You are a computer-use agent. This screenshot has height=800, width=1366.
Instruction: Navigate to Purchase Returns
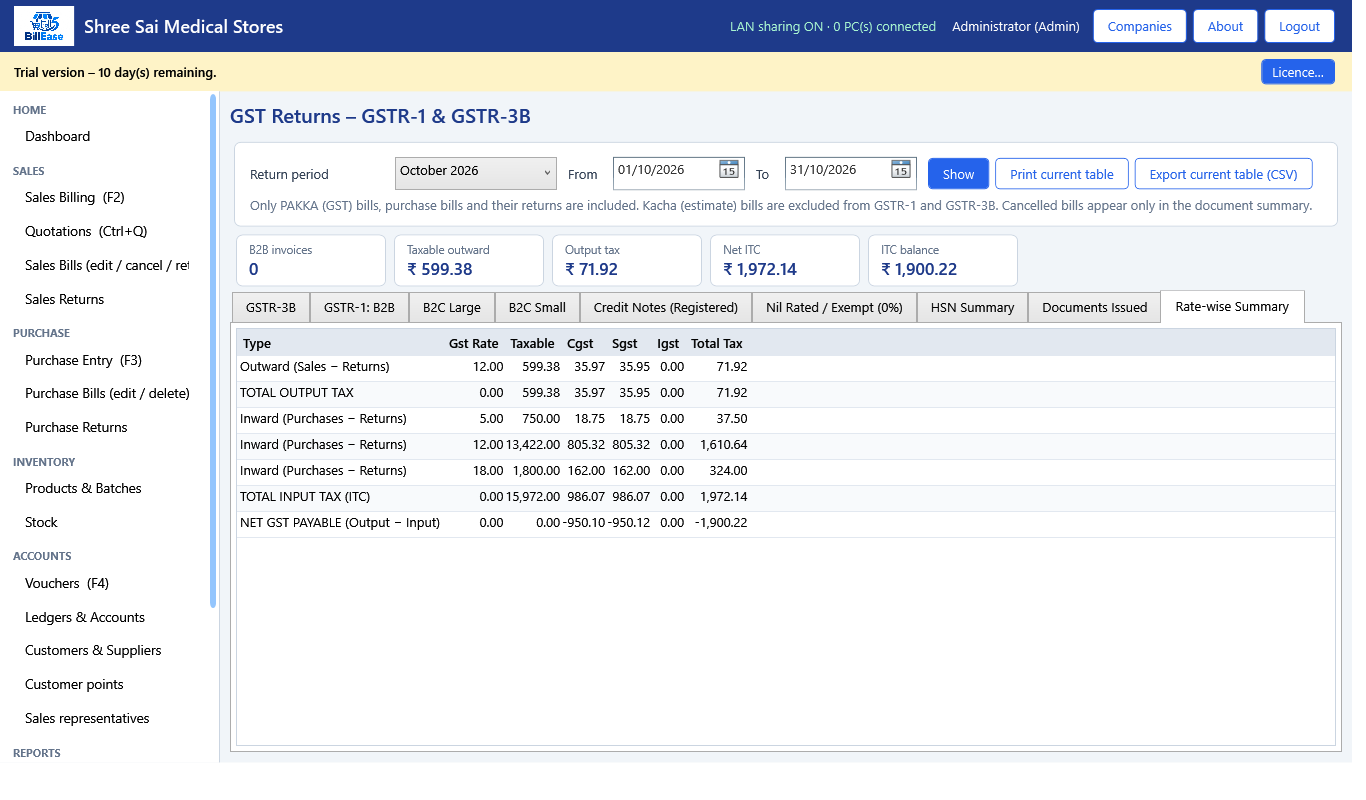click(76, 427)
